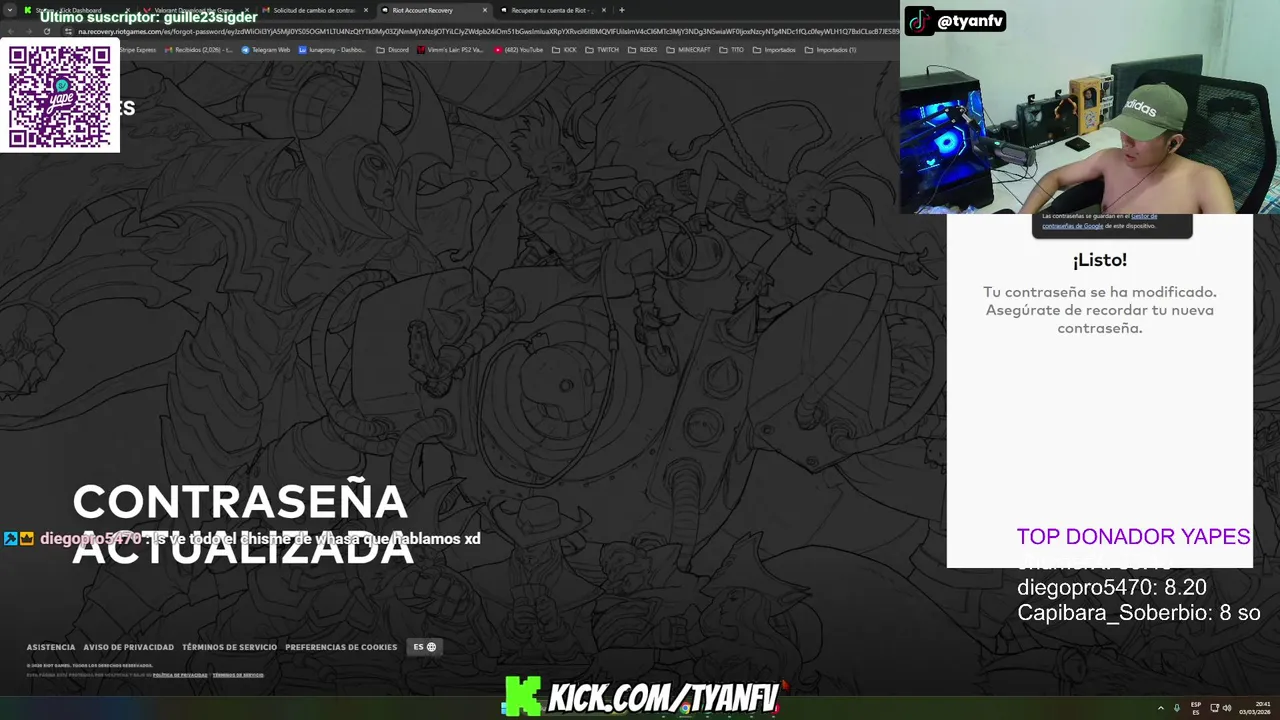The width and height of the screenshot is (1280, 720).
Task: Open the tab search dropdown arrow
Action: pyautogui.click(x=10, y=10)
